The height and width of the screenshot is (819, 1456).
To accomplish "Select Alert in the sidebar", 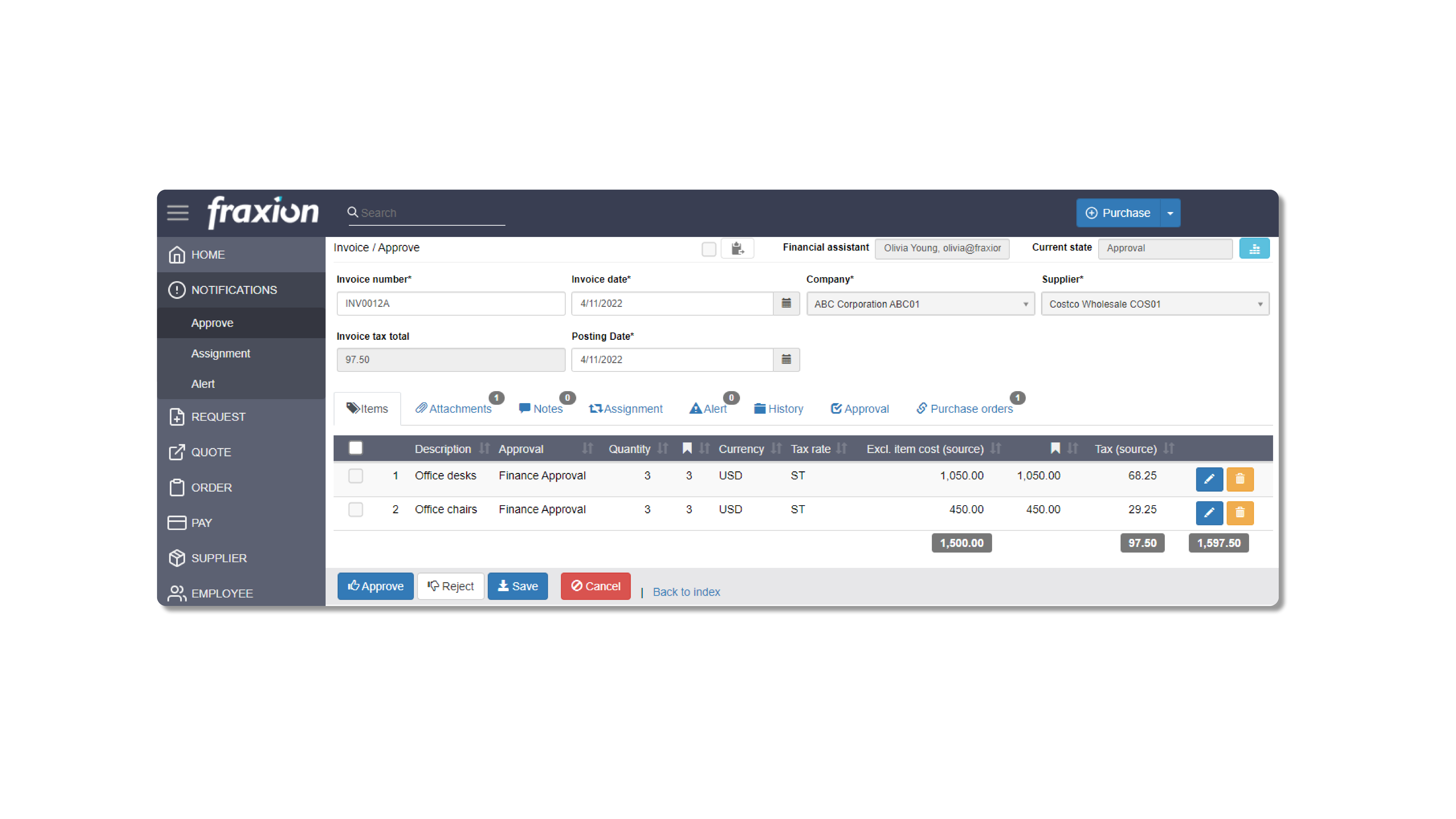I will [x=241, y=384].
